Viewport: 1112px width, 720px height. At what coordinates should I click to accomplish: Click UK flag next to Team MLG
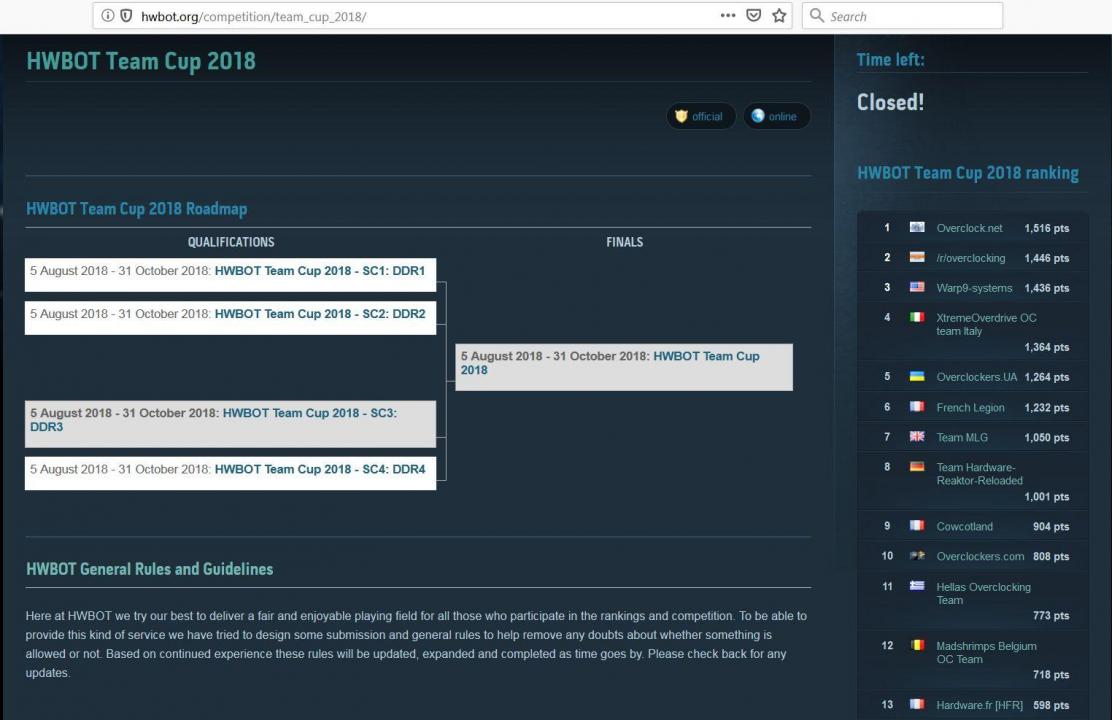(917, 436)
